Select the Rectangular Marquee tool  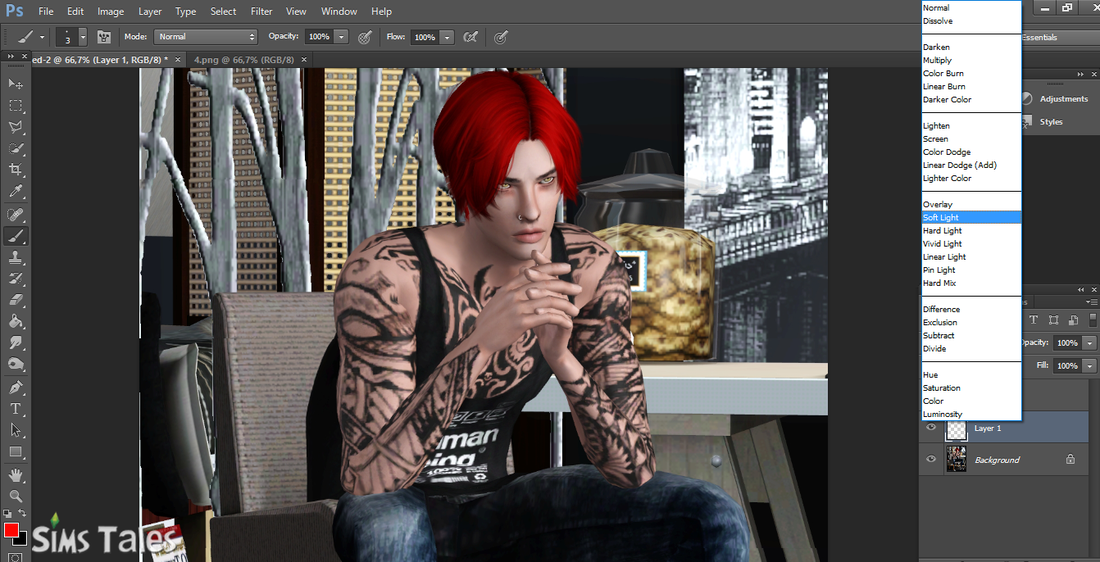pyautogui.click(x=15, y=106)
